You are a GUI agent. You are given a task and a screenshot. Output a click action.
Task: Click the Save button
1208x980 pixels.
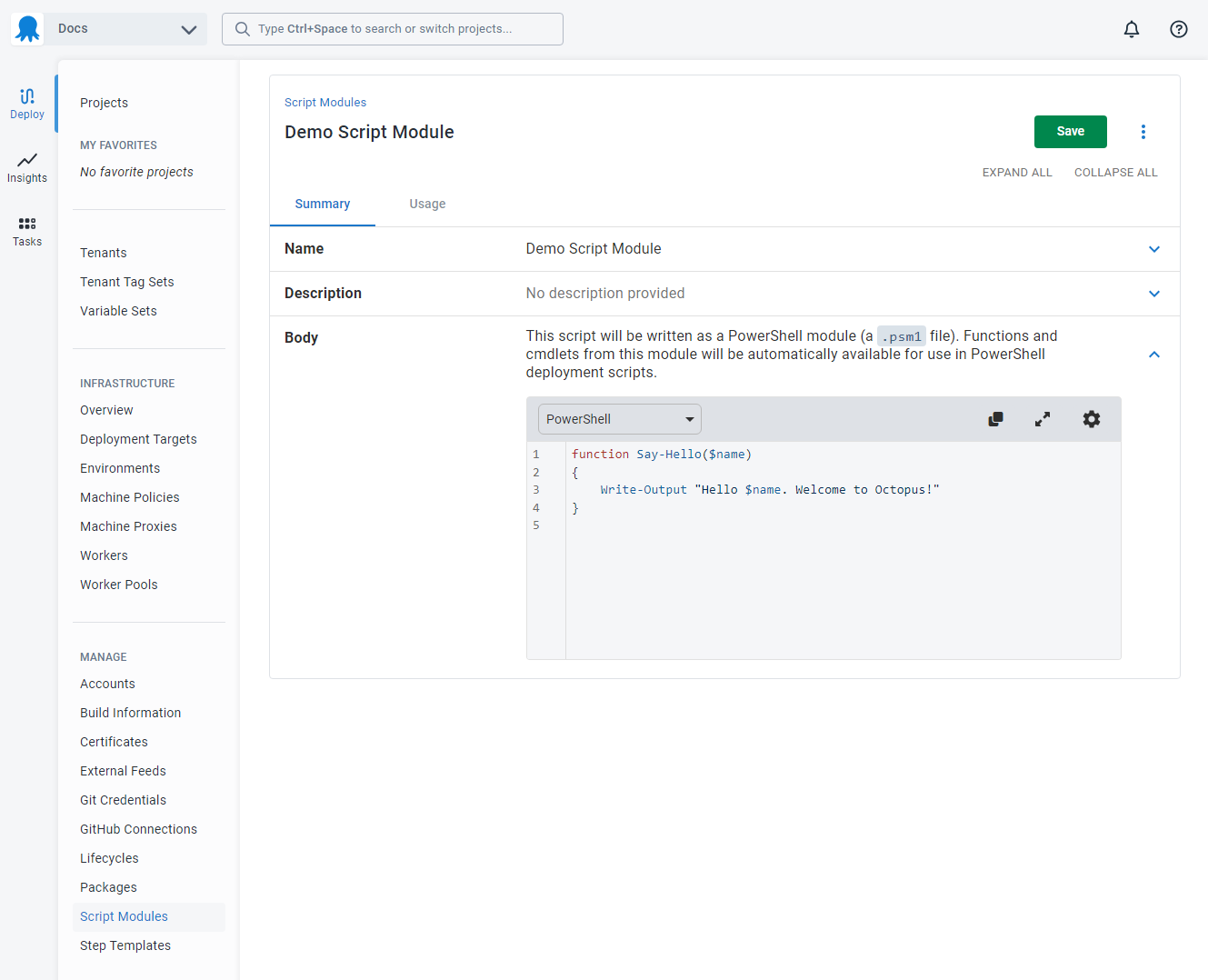[1071, 132]
